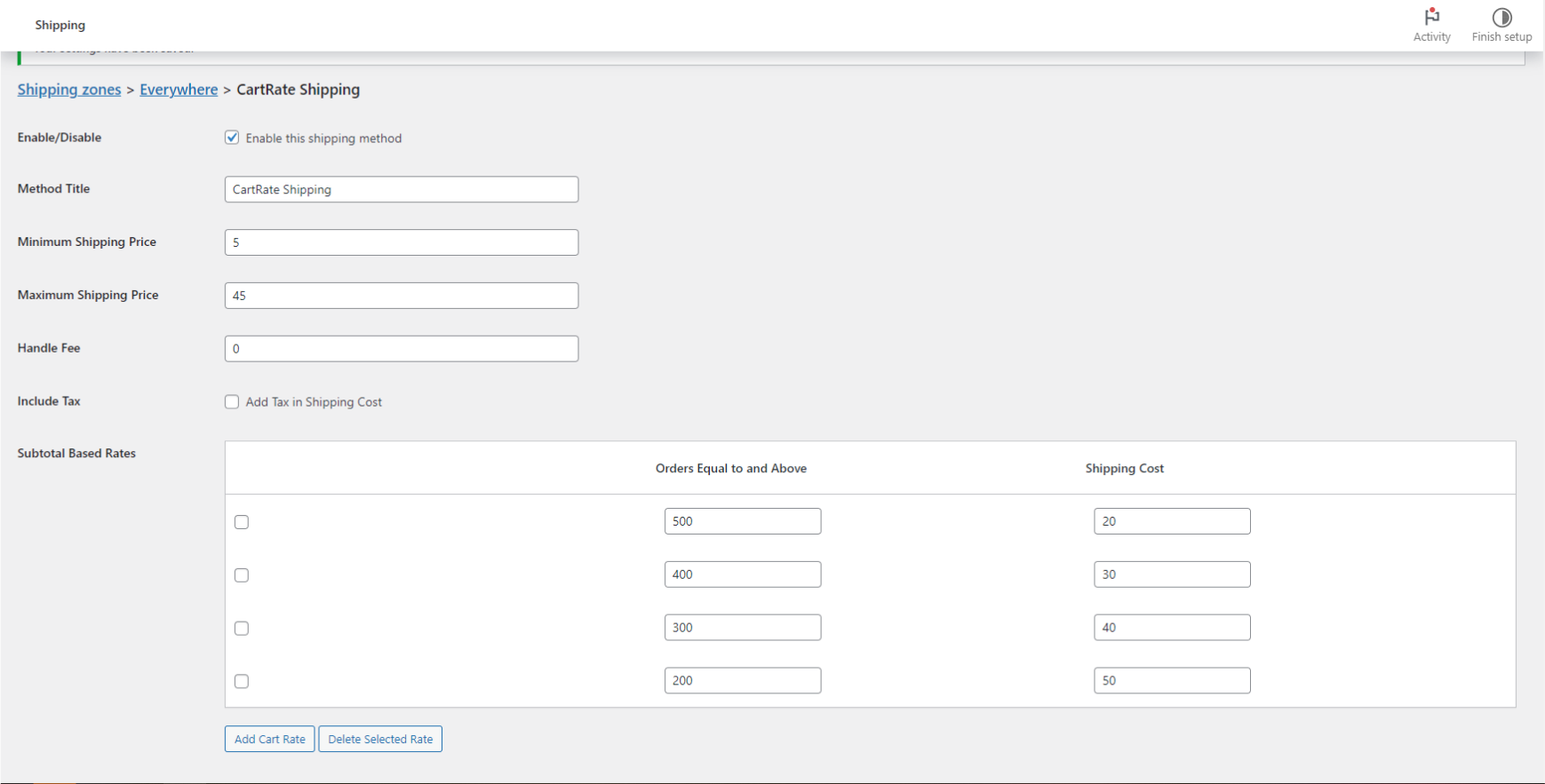The width and height of the screenshot is (1545, 784).
Task: Go to the Shipping zones breadcrumb link
Action: (69, 90)
